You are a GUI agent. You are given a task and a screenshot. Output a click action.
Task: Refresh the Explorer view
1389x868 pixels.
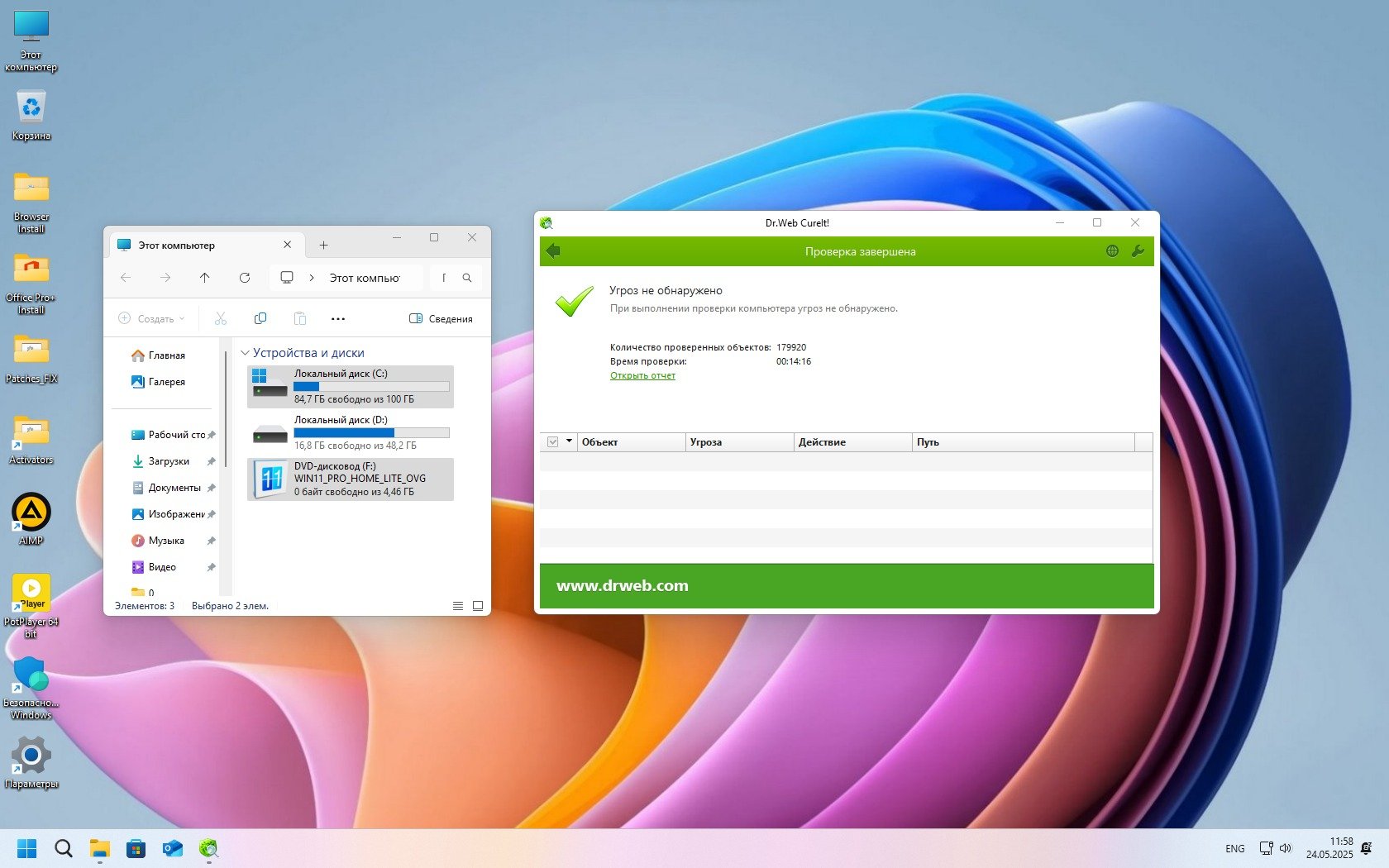click(245, 278)
